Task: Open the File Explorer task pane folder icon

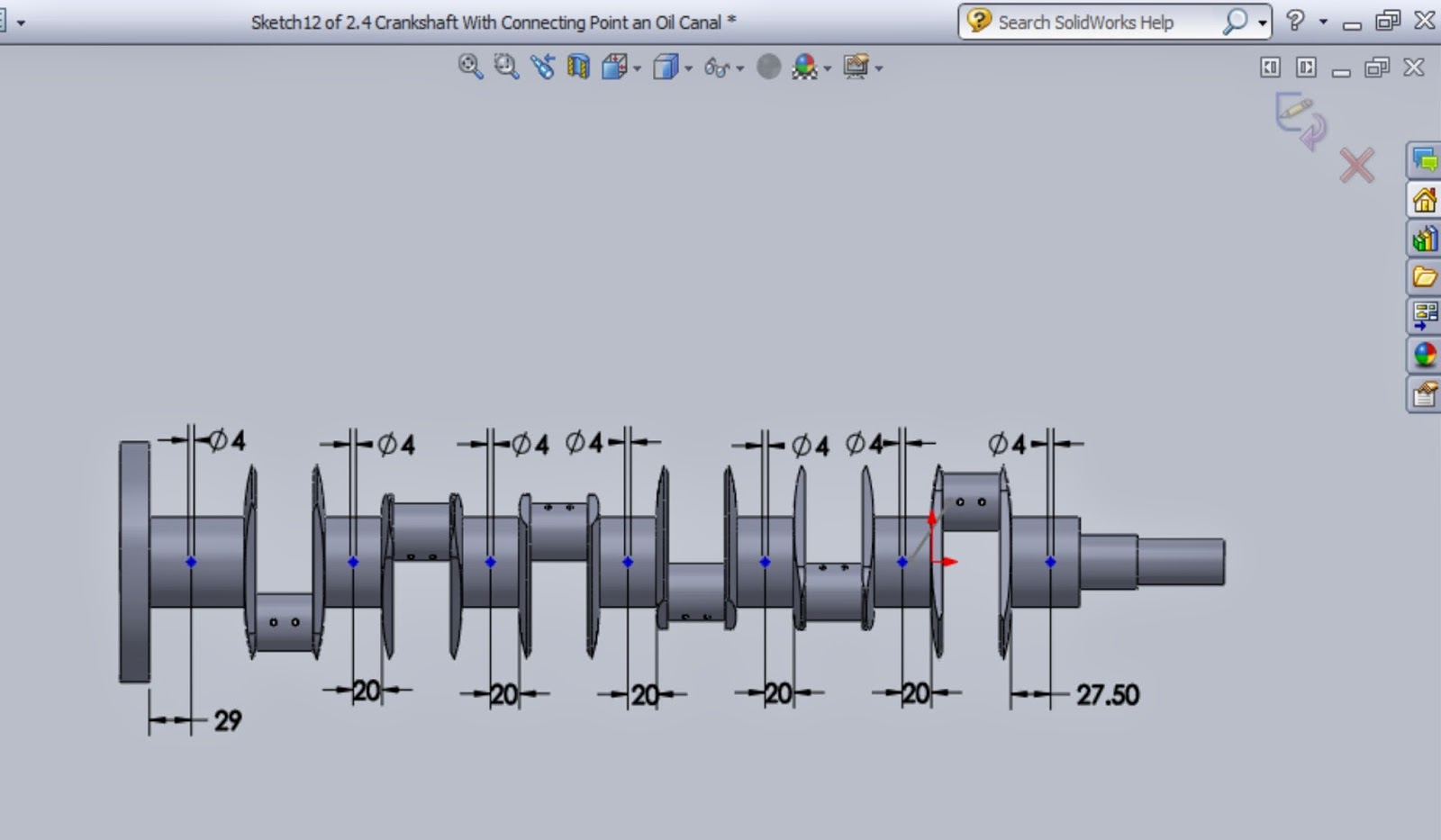Action: pos(1424,277)
